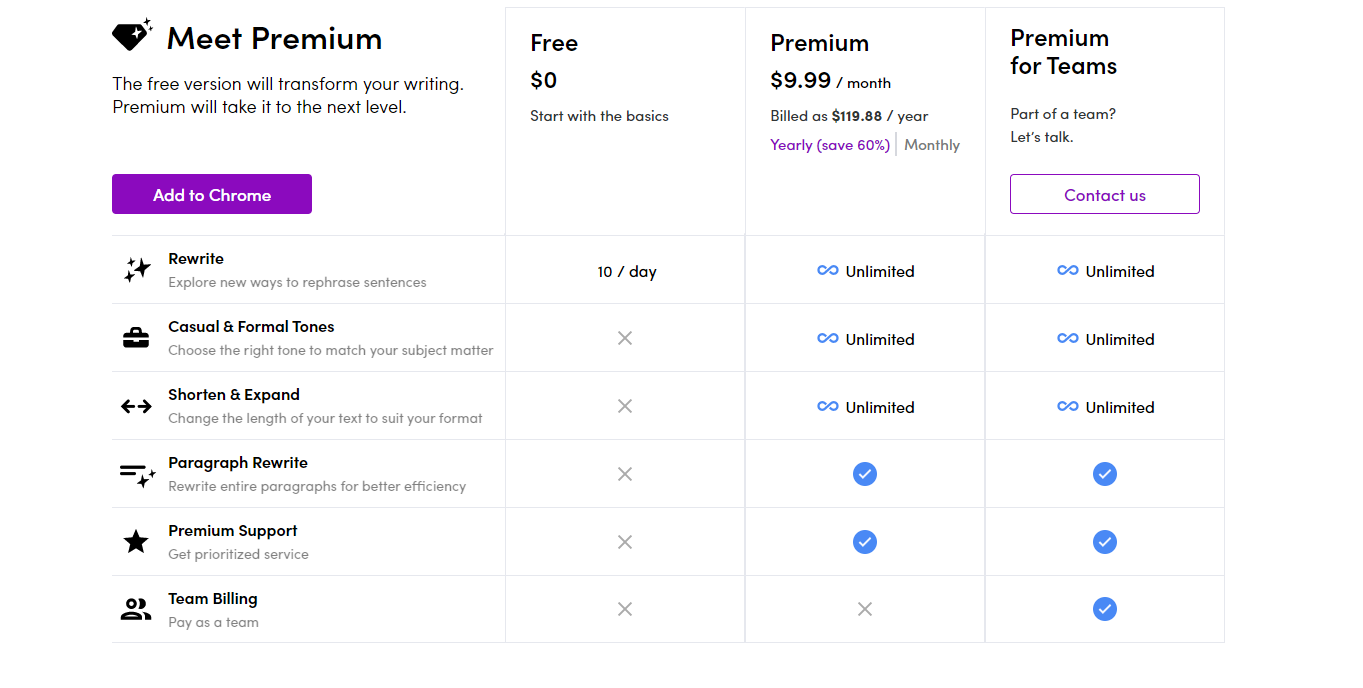Image resolution: width=1363 pixels, height=688 pixels.
Task: Click the infinity icon for Teams Shorten & Expand
Action: pyautogui.click(x=1068, y=407)
